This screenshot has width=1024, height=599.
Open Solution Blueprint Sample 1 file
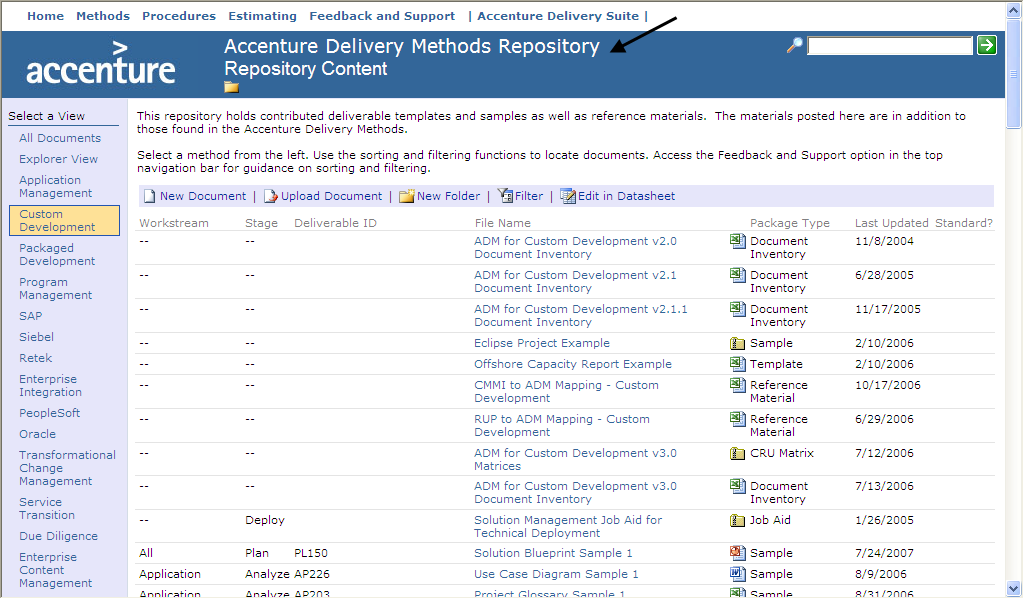coord(553,553)
